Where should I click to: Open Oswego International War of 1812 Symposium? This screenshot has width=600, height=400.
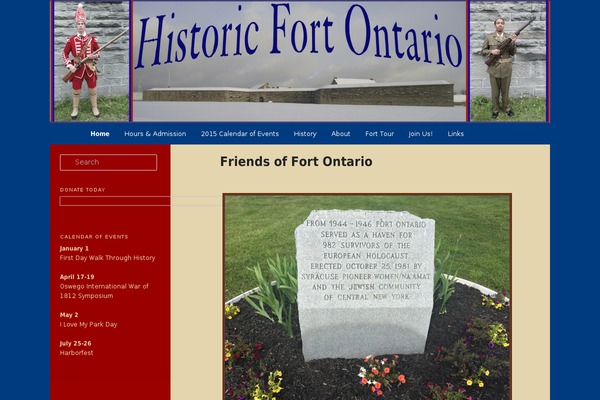pos(104,291)
